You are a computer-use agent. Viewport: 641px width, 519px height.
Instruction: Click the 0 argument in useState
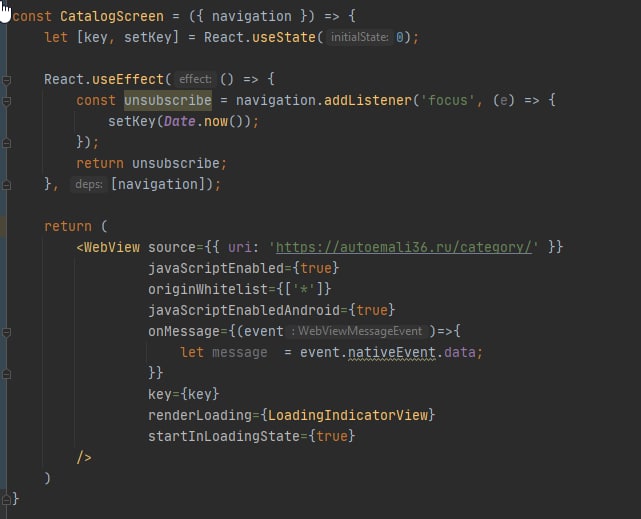click(399, 38)
